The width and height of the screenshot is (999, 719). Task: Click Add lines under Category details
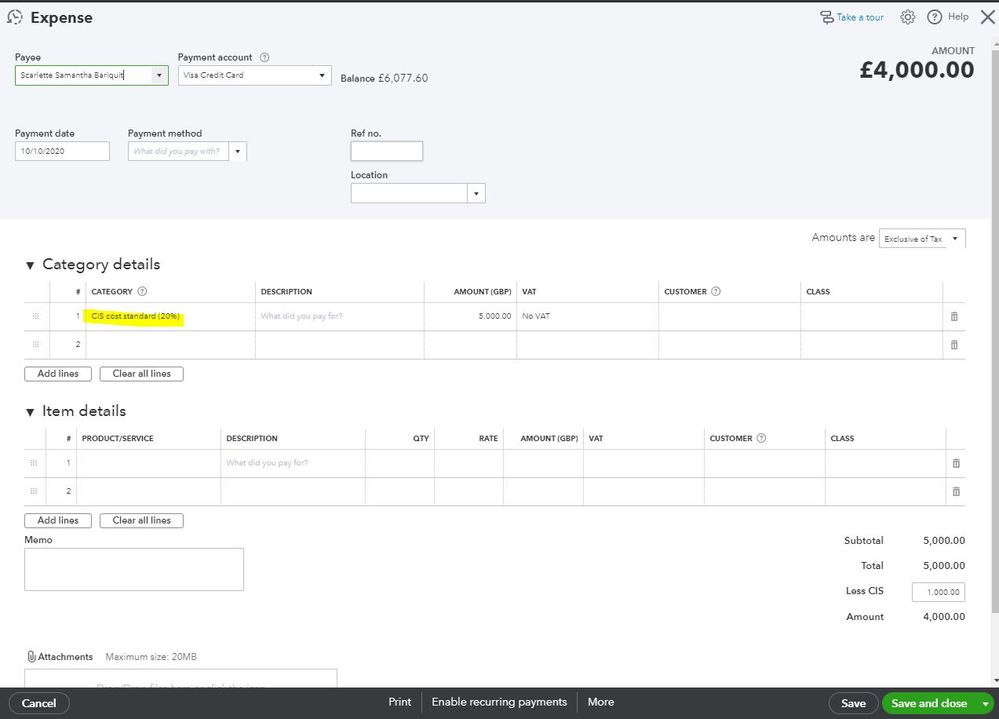pyautogui.click(x=58, y=374)
